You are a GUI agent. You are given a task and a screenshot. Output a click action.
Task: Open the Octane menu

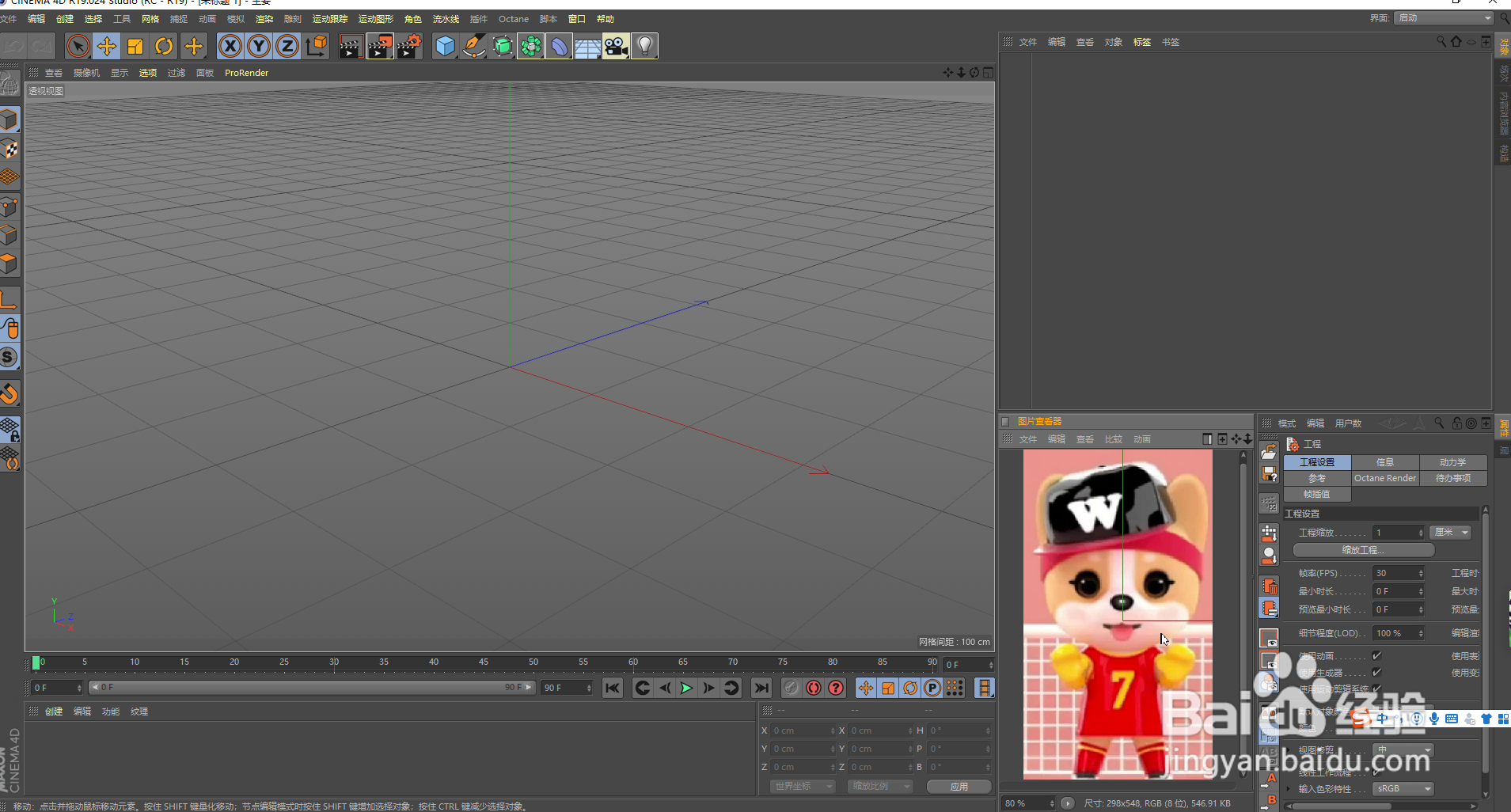coord(514,19)
